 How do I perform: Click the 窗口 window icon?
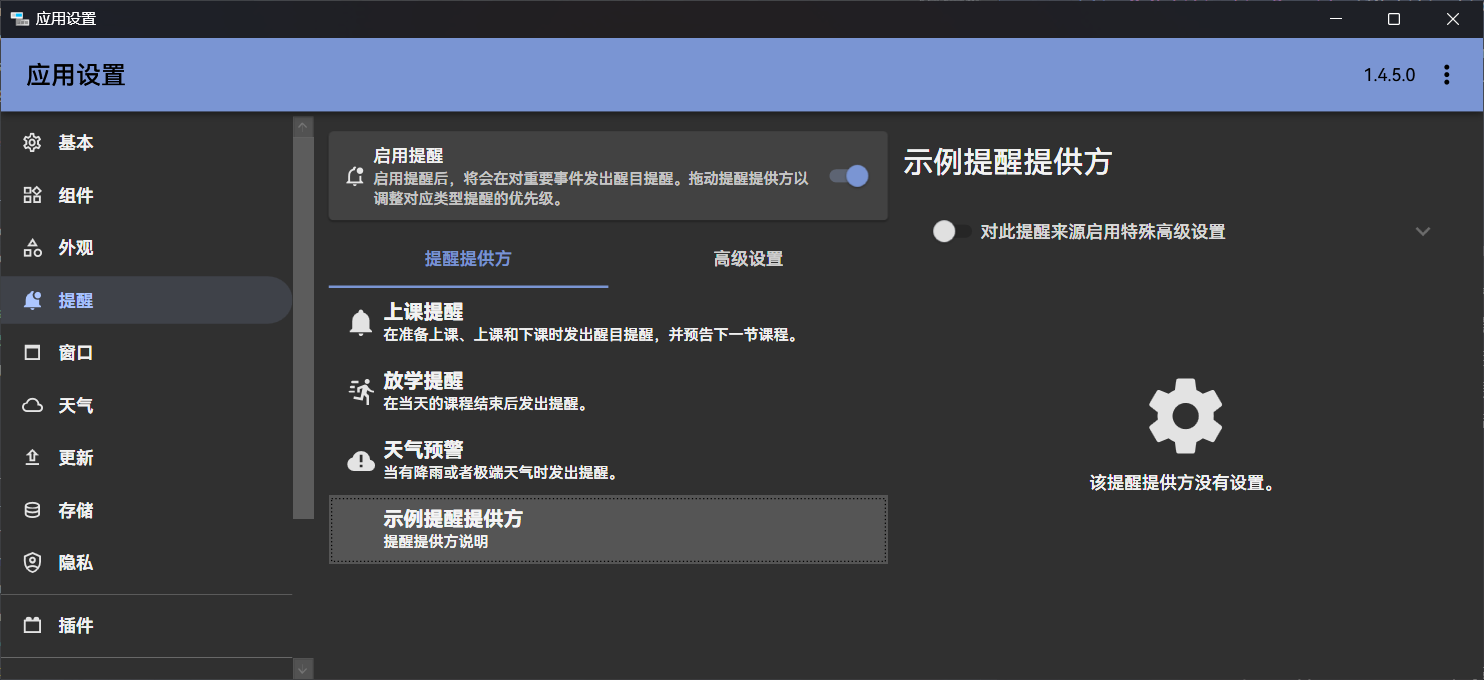[33, 353]
